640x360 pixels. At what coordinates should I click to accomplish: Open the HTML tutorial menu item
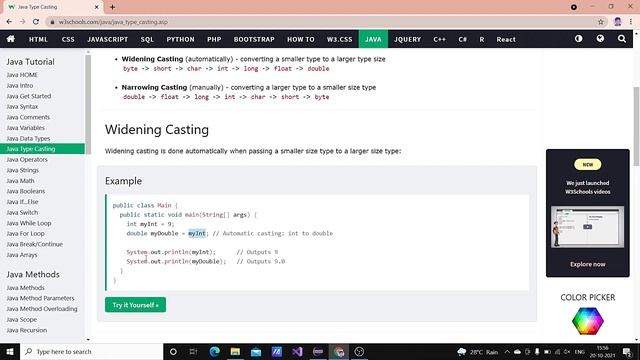[x=38, y=39]
